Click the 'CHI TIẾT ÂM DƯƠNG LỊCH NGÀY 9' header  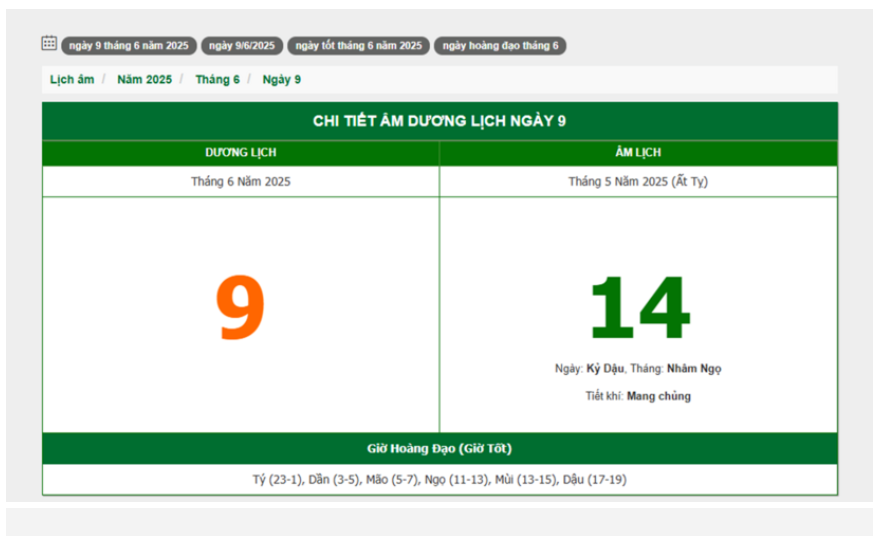coord(439,121)
